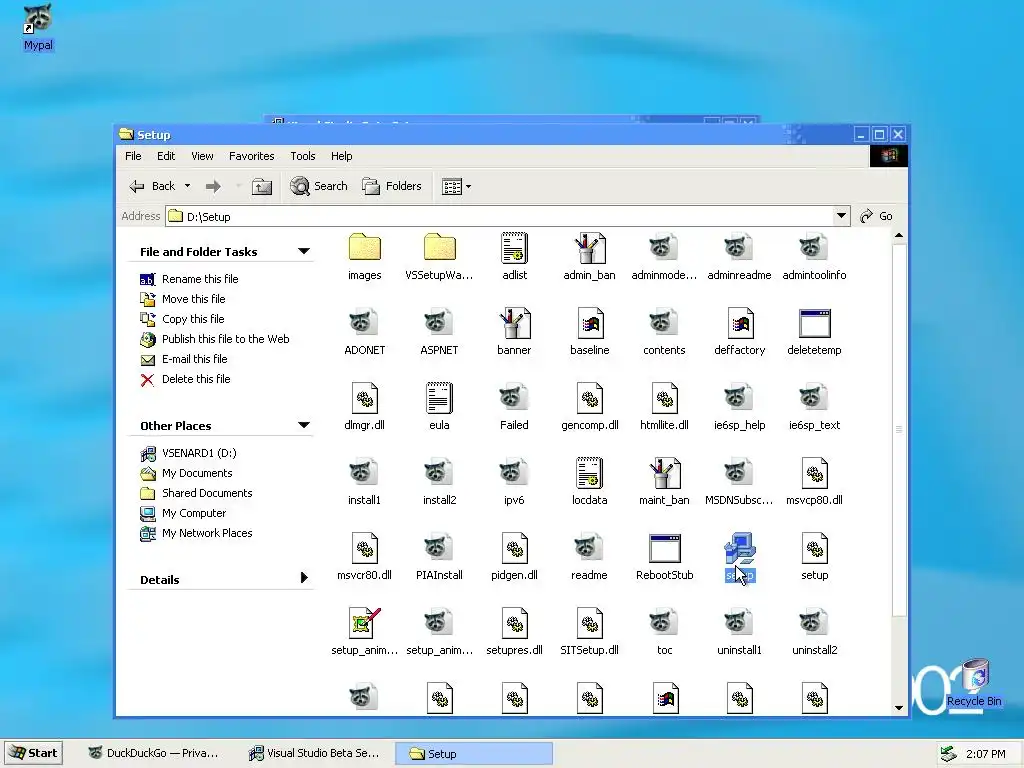The image size is (1024, 768).
Task: Switch to Visual Studio Beta Setup taskbar button
Action: pyautogui.click(x=314, y=753)
